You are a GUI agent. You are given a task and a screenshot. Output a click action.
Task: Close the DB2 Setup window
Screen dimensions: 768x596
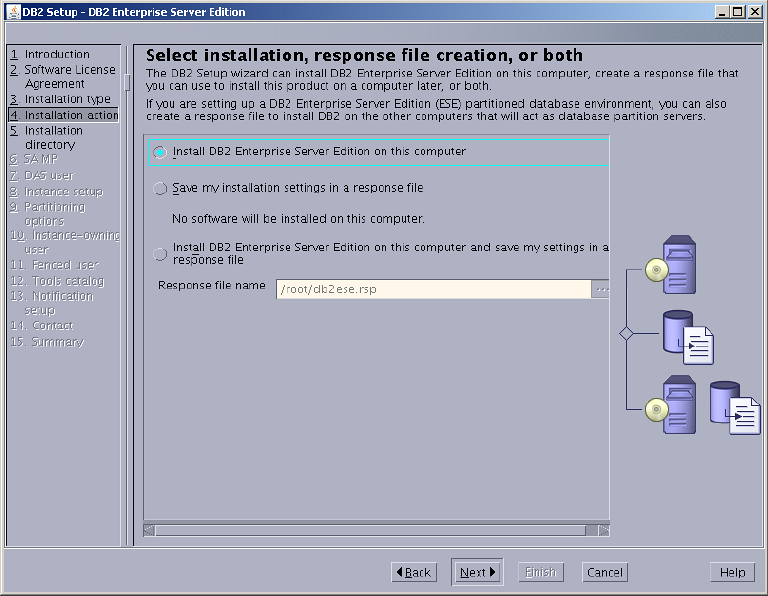click(x=755, y=12)
